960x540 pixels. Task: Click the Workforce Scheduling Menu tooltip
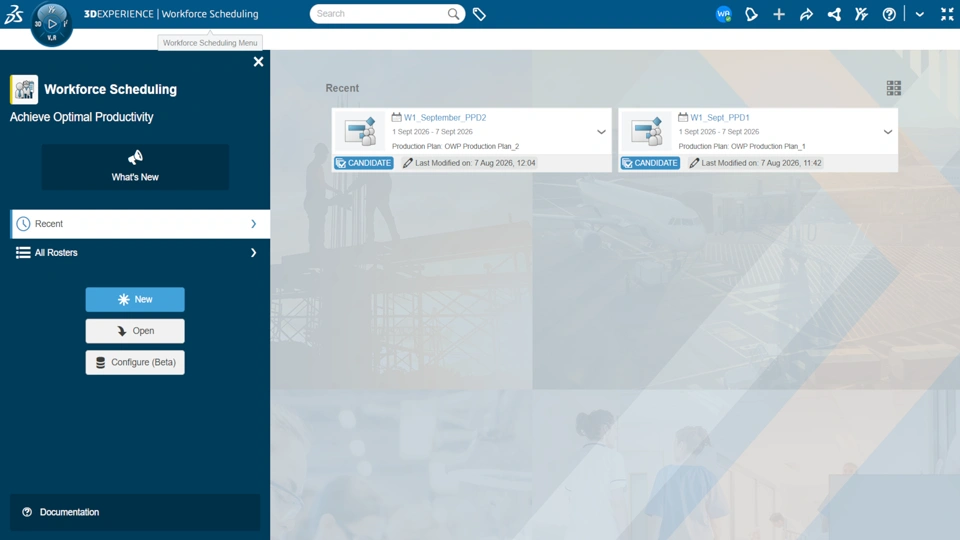coord(210,43)
